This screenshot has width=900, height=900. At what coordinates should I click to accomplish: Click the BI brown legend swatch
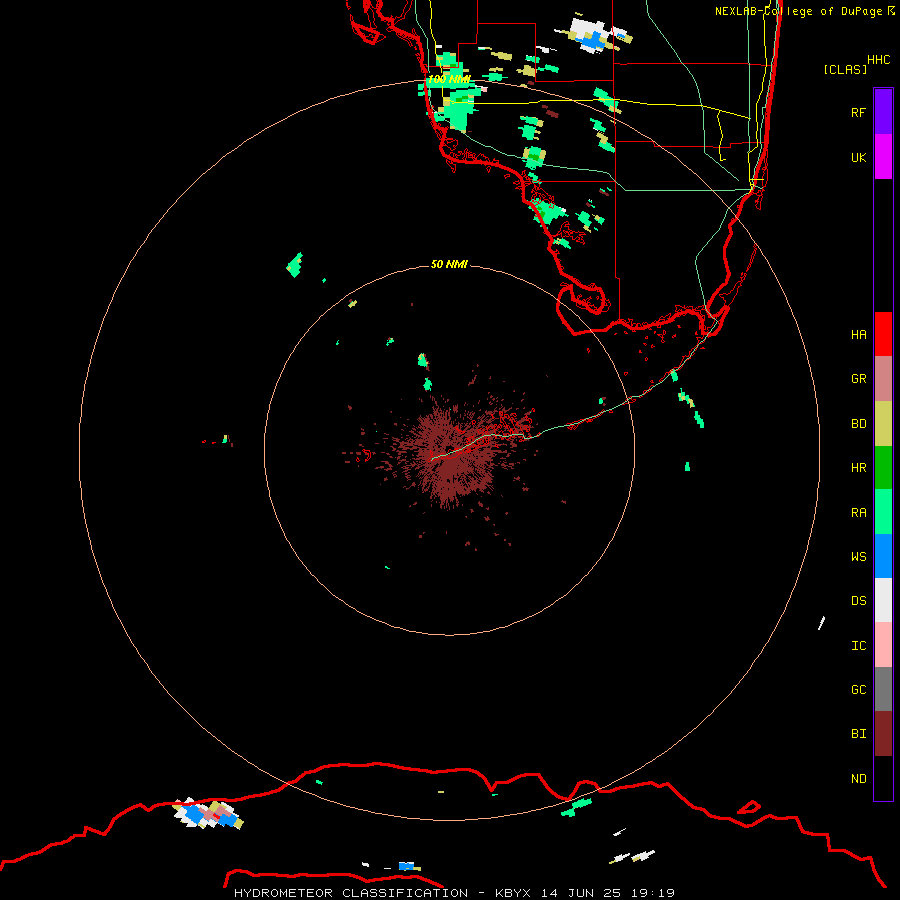coord(883,734)
